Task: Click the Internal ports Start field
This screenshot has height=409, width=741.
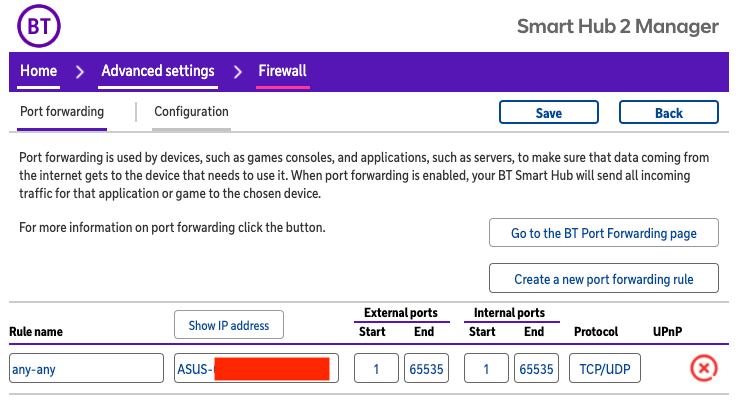Action: pos(487,369)
